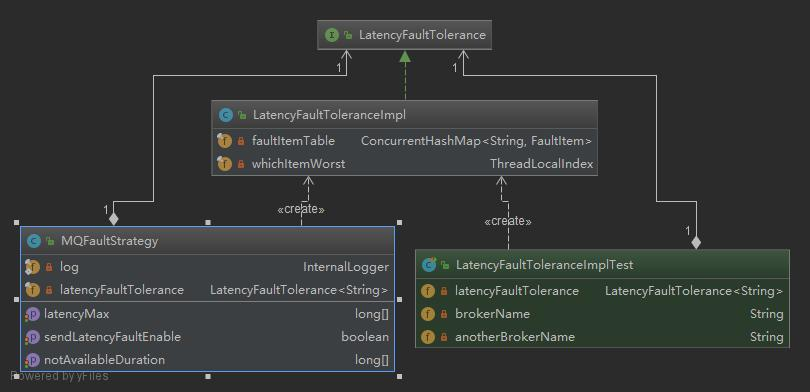Viewport: 810px width, 392px height.
Task: Click the lock icon beside faultItemTable
Action: pyautogui.click(x=241, y=141)
